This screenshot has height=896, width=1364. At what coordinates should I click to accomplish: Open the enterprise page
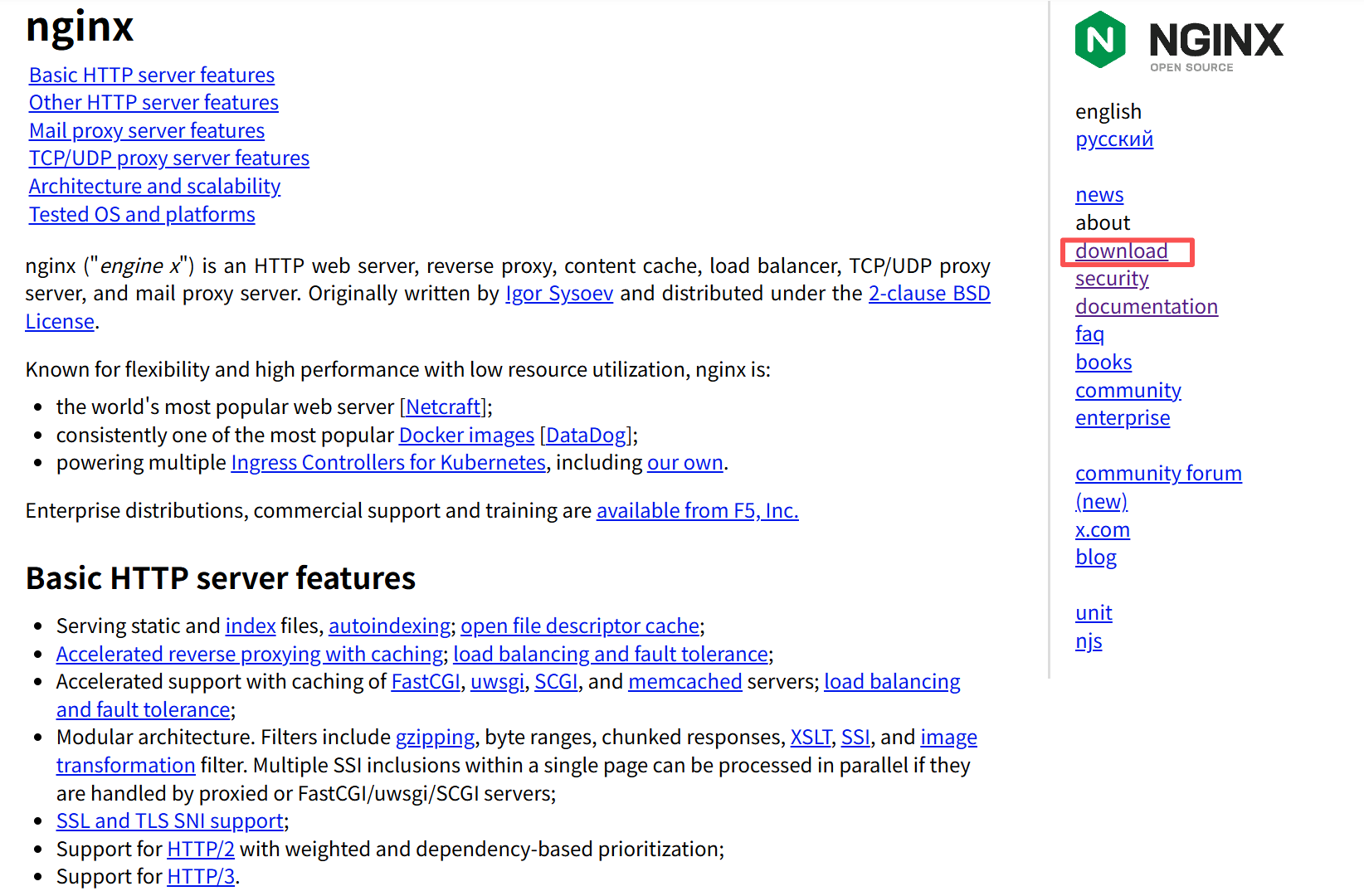tap(1123, 418)
